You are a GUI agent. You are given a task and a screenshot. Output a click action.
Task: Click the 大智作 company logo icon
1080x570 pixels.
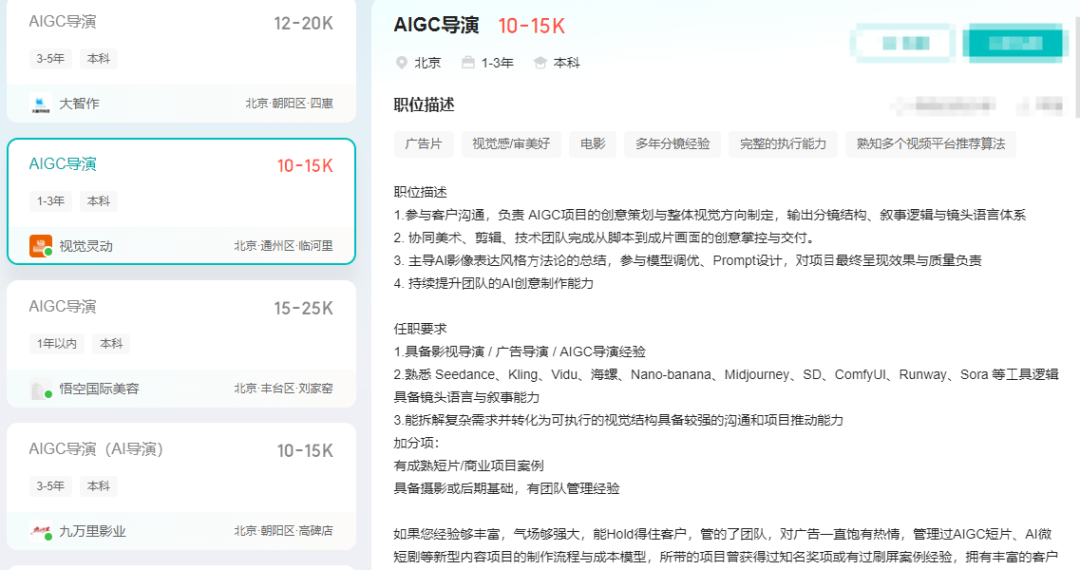coord(41,103)
